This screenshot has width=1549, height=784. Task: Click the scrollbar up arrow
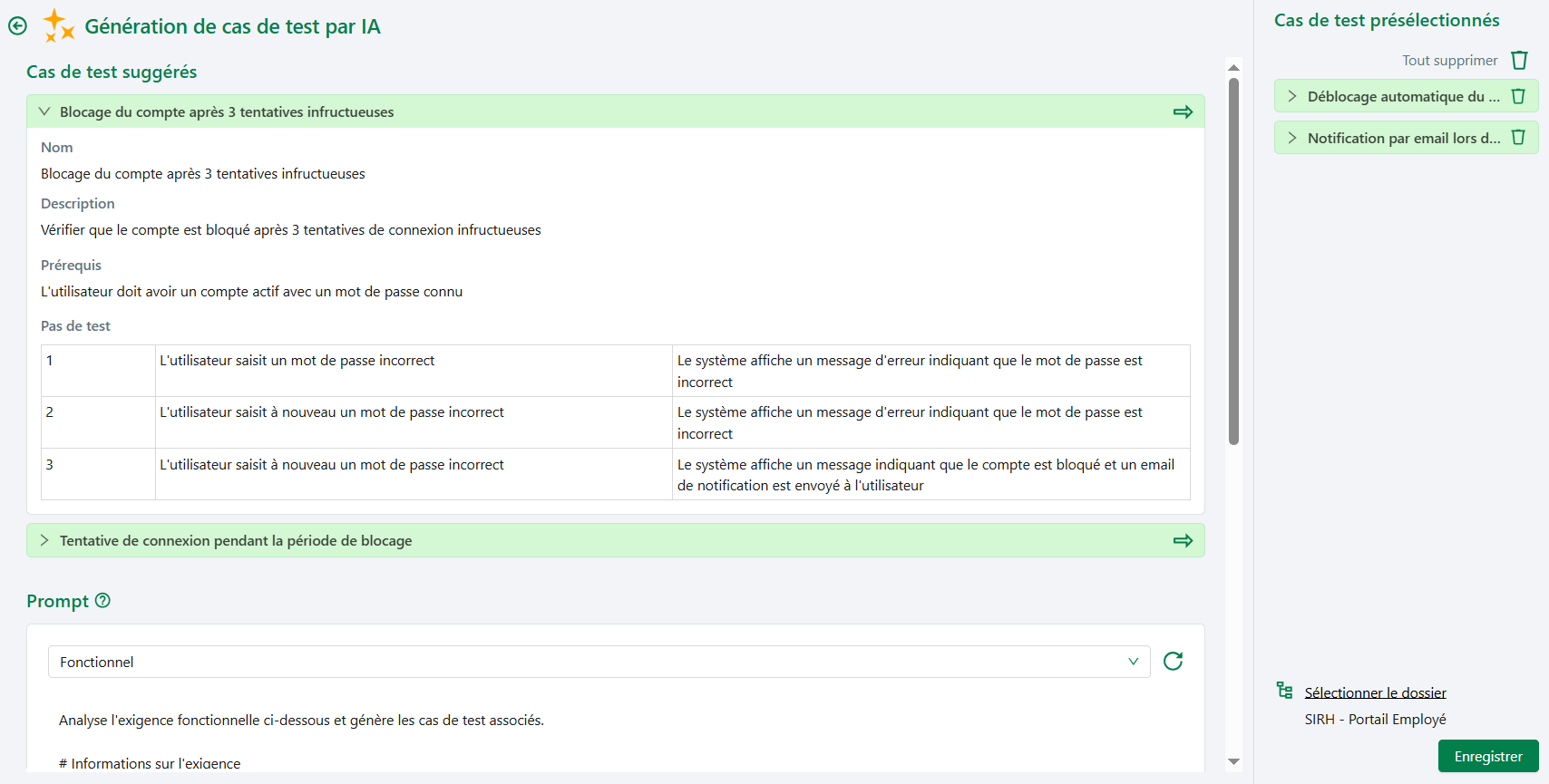pyautogui.click(x=1233, y=67)
